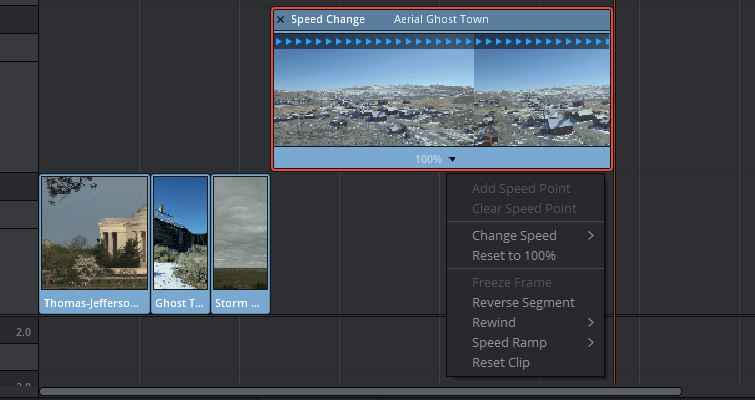The width and height of the screenshot is (755, 400).
Task: Open the 100% speed dropdown arrow
Action: [x=452, y=159]
